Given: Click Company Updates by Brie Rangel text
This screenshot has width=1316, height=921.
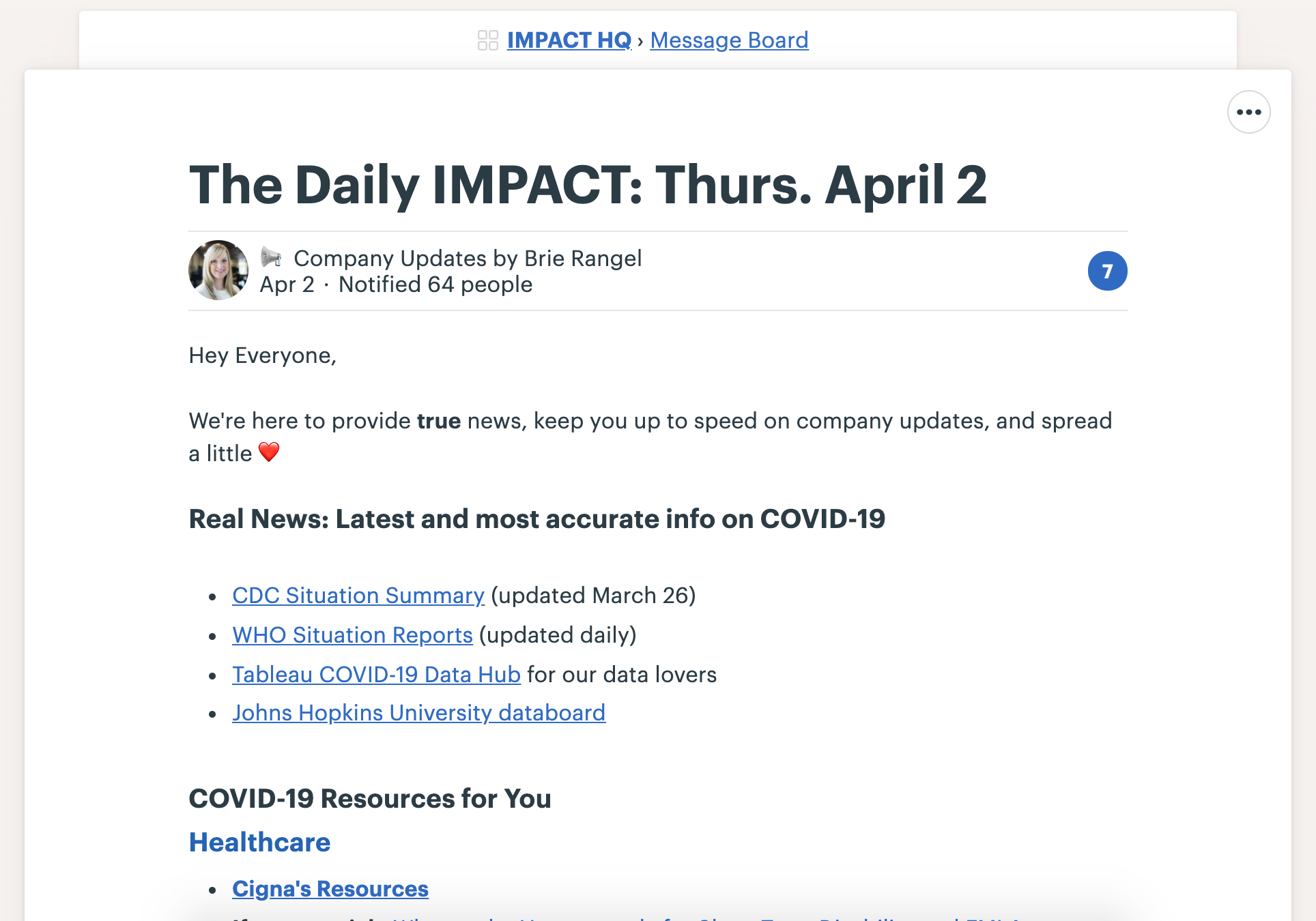Looking at the screenshot, I should 468,259.
